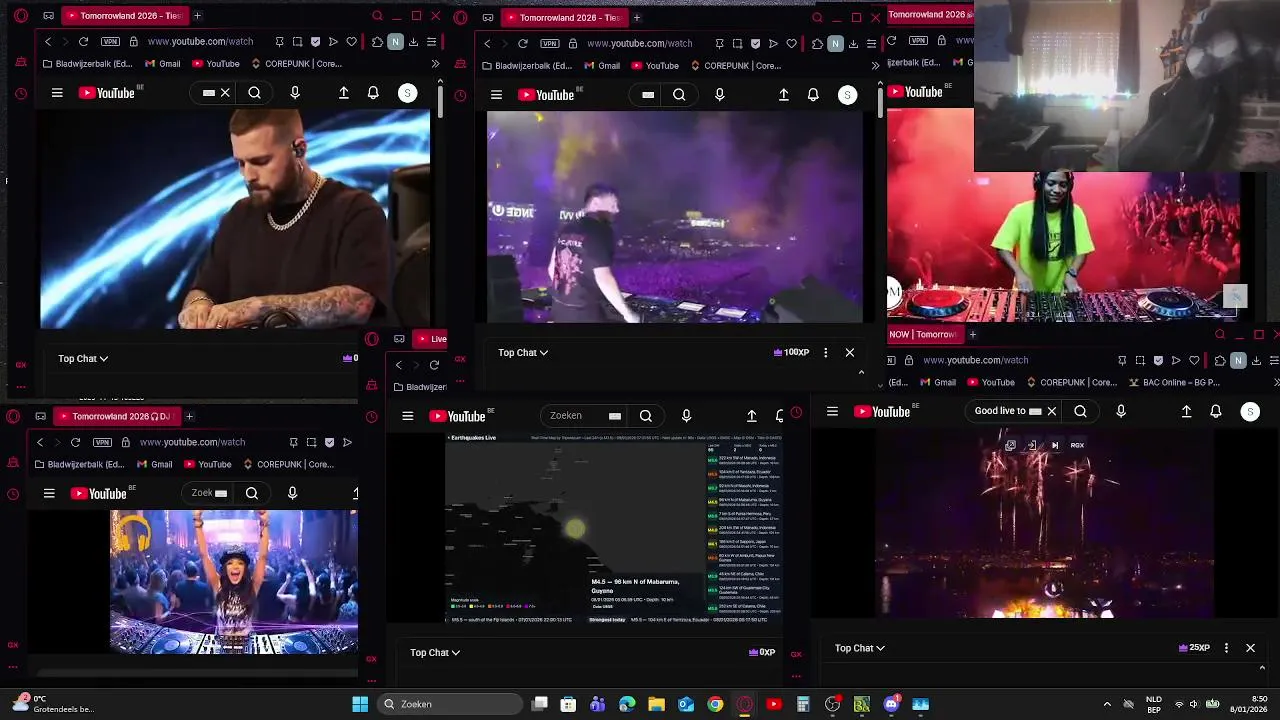
Task: Open account avatar in fireworks YouTube window
Action: click(1250, 411)
